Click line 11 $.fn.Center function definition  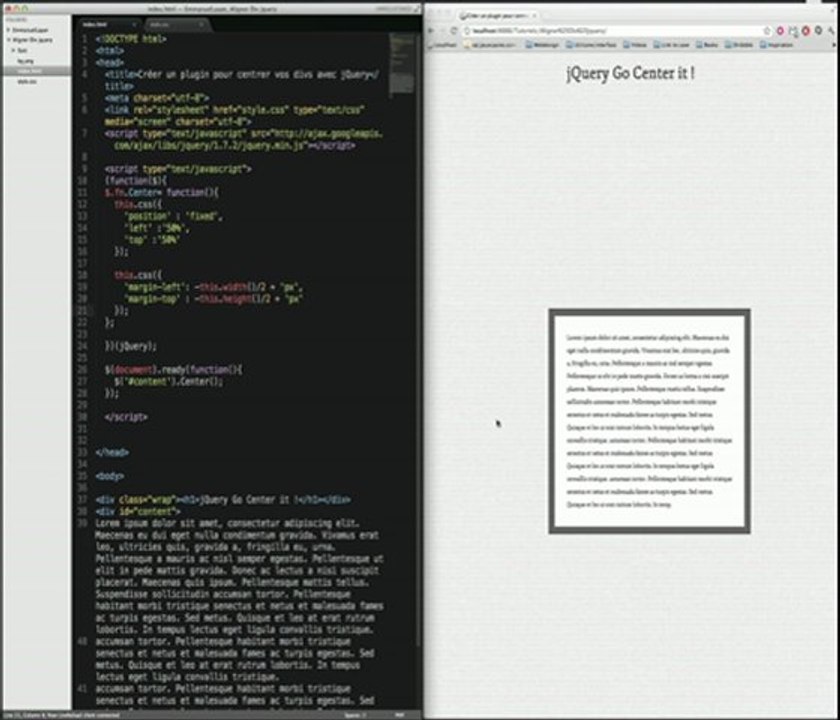click(x=161, y=192)
